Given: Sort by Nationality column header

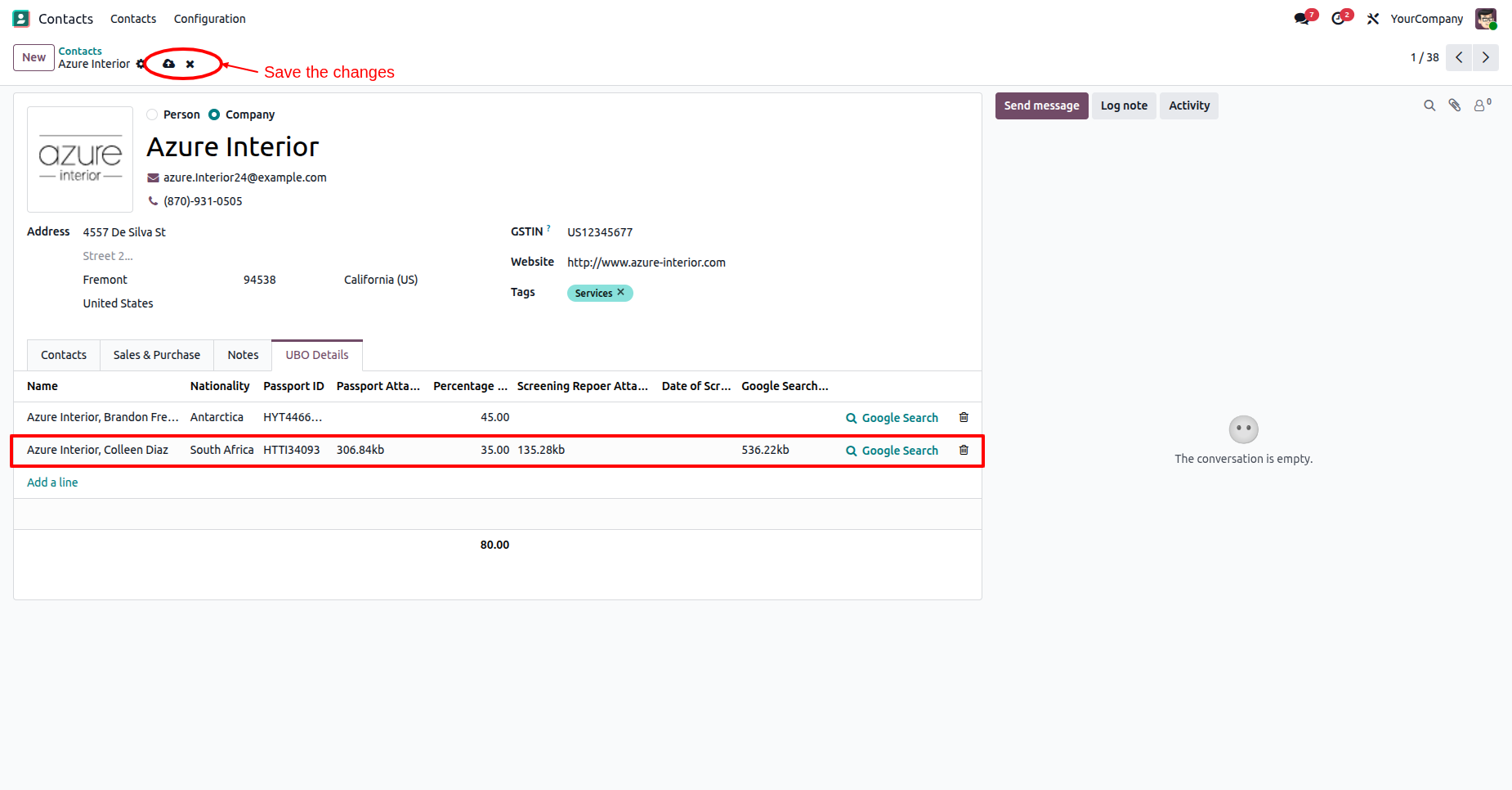Looking at the screenshot, I should (220, 386).
